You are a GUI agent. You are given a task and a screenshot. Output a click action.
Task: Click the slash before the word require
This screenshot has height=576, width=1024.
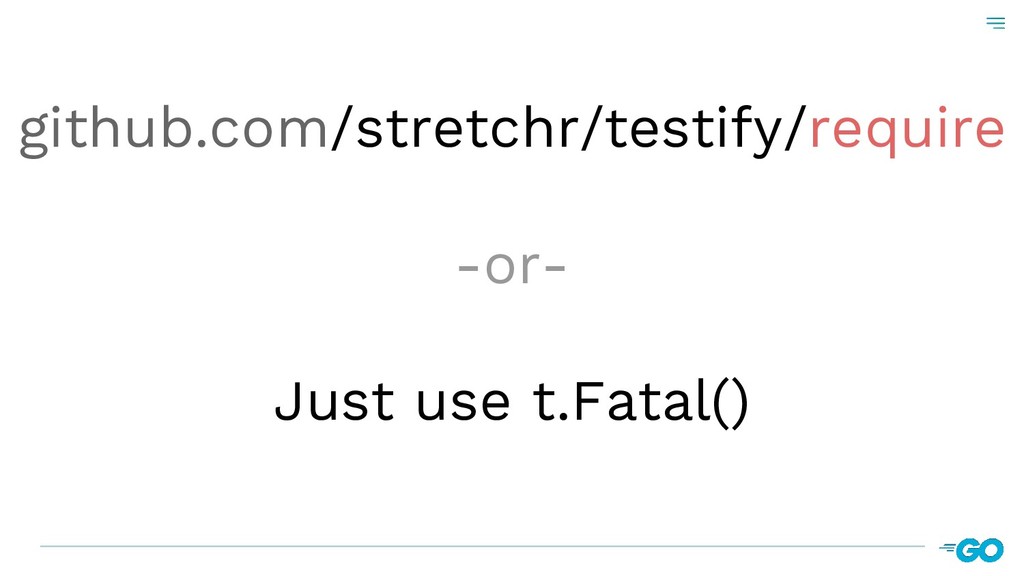click(x=795, y=131)
